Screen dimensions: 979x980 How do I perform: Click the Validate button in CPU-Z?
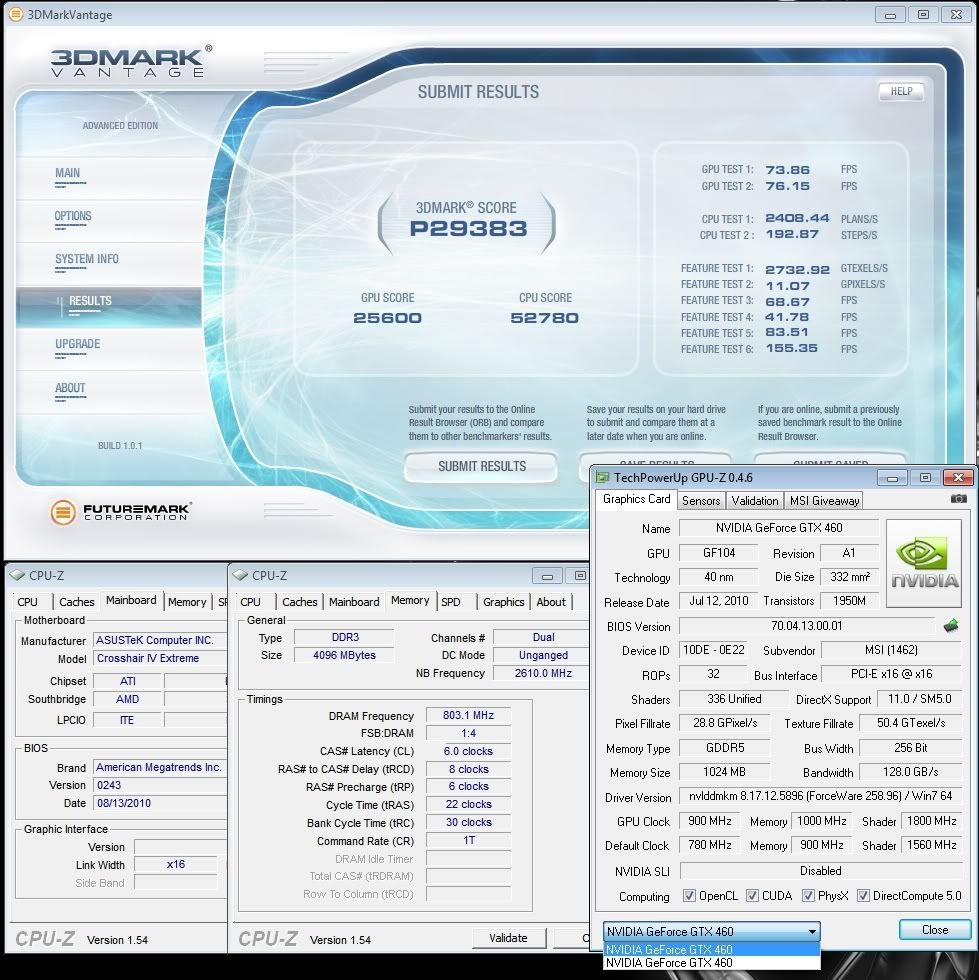508,938
